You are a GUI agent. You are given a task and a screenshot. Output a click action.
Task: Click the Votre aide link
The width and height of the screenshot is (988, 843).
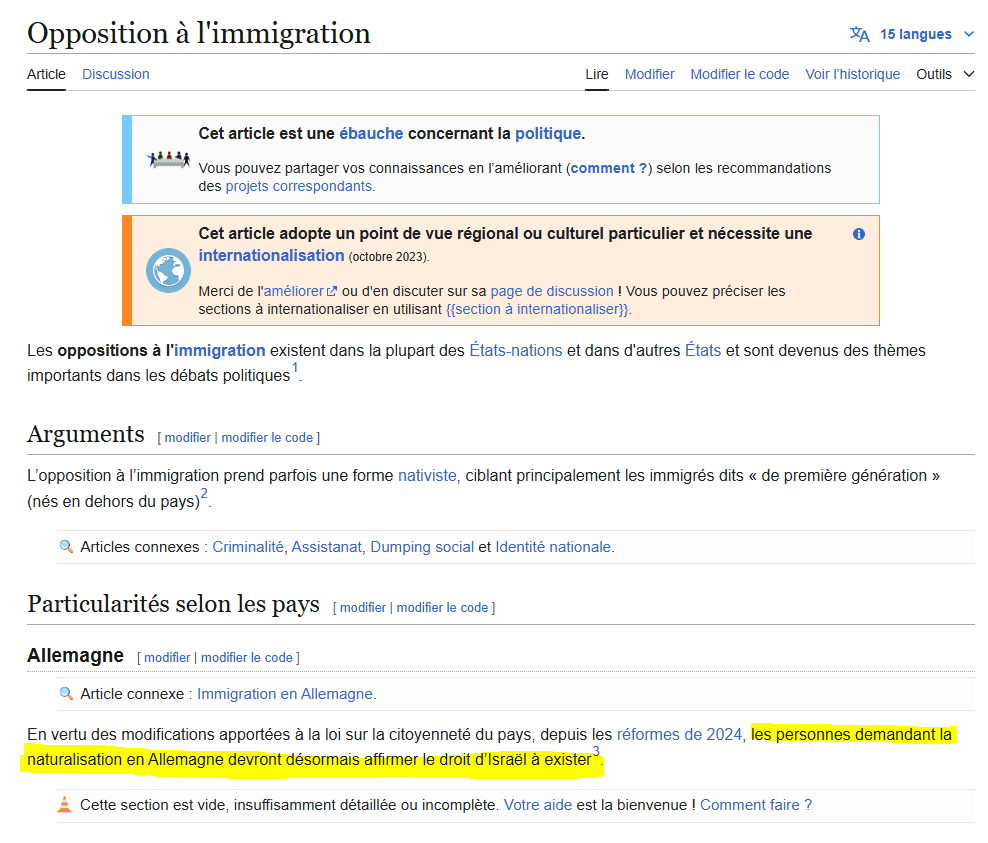point(538,805)
